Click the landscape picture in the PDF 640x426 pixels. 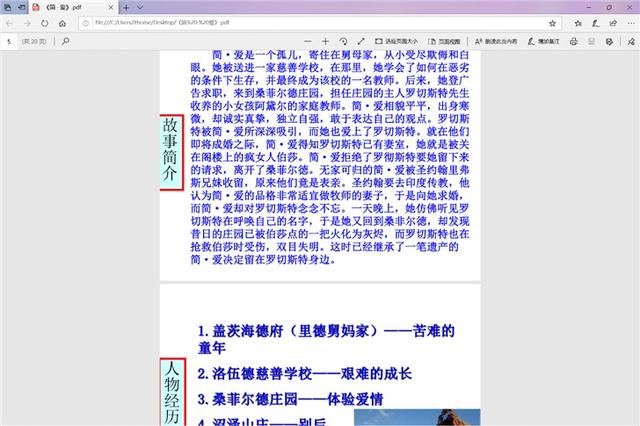(417, 417)
